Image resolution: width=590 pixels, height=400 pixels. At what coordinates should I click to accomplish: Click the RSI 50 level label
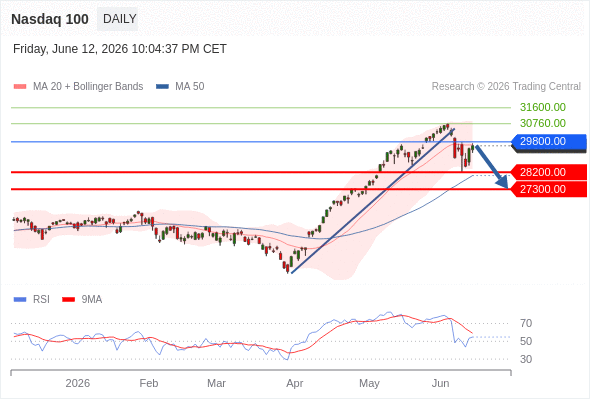[526, 341]
